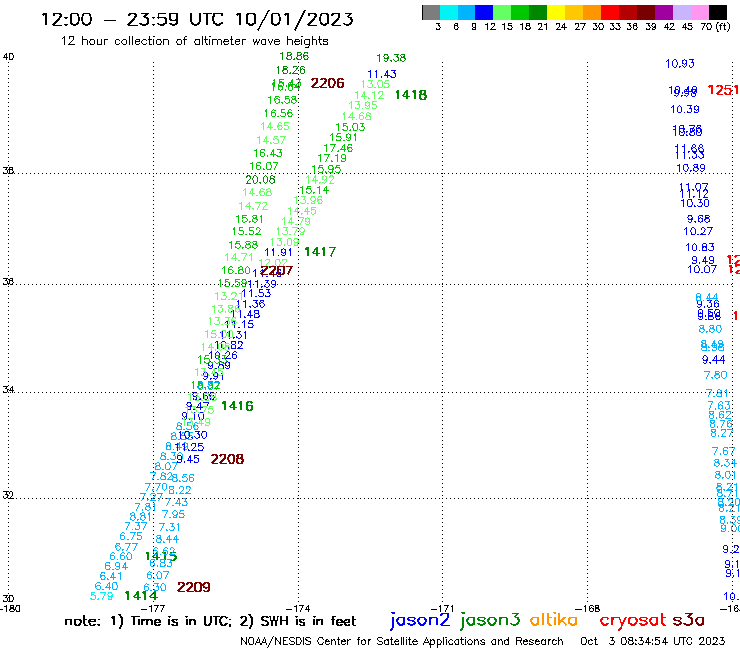Click the pure blue swatch in the legend
The width and height of the screenshot is (740, 650).
[484, 12]
